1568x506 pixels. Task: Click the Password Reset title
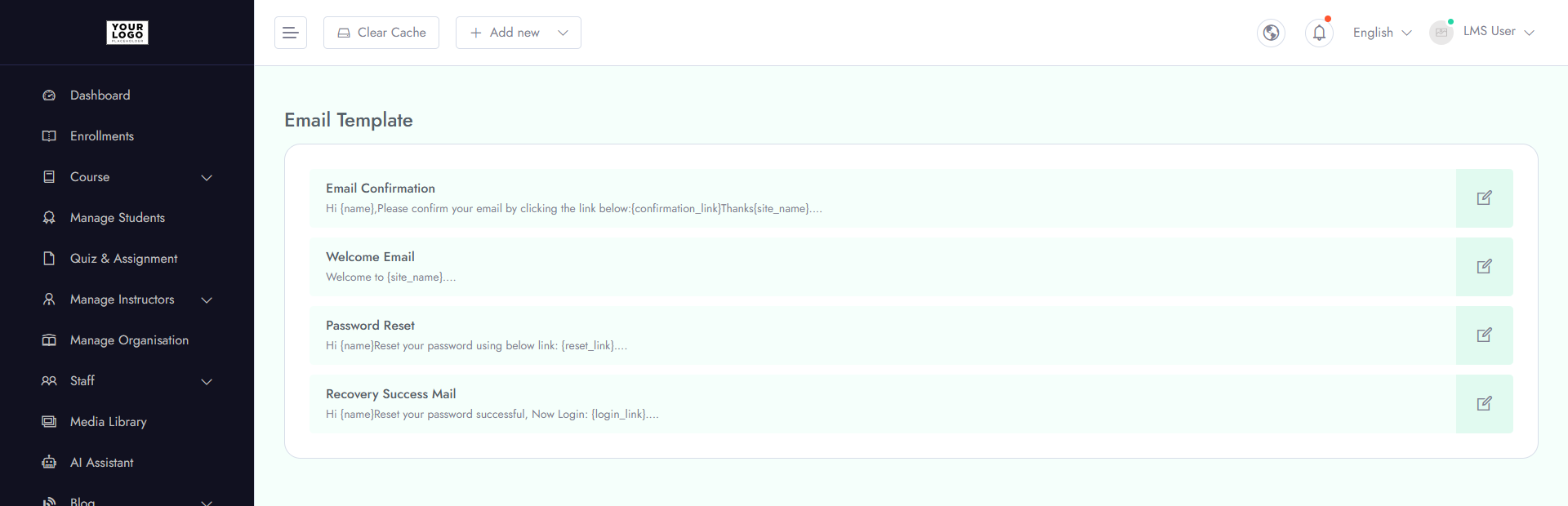click(x=370, y=326)
